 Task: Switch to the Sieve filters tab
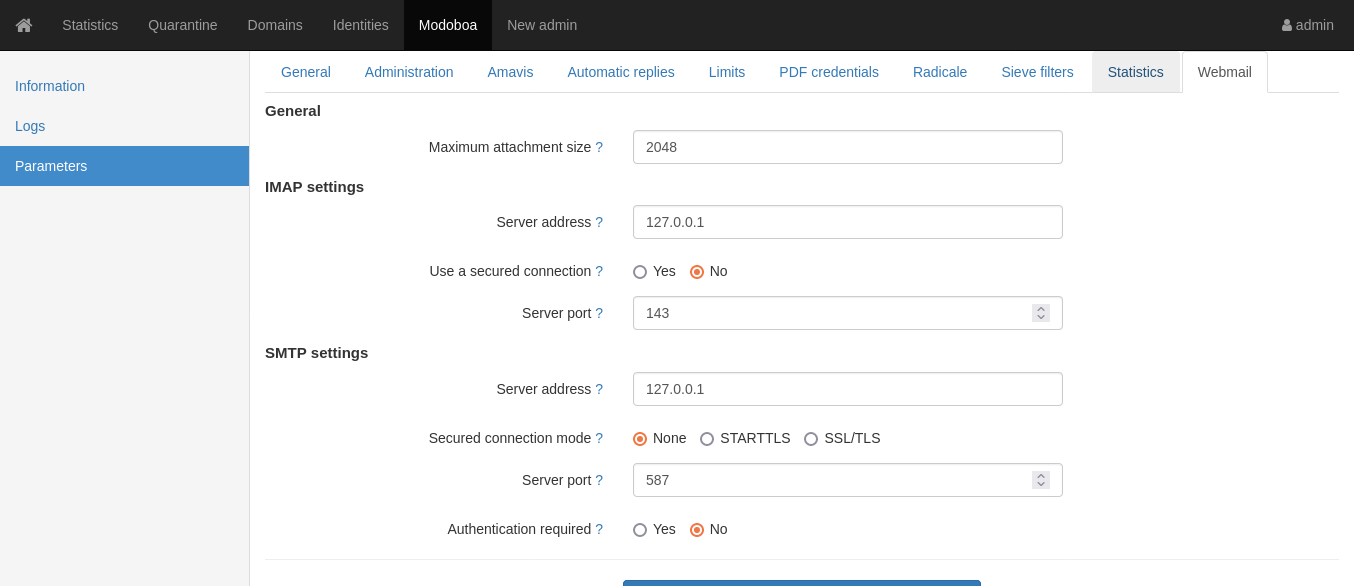coord(1037,72)
